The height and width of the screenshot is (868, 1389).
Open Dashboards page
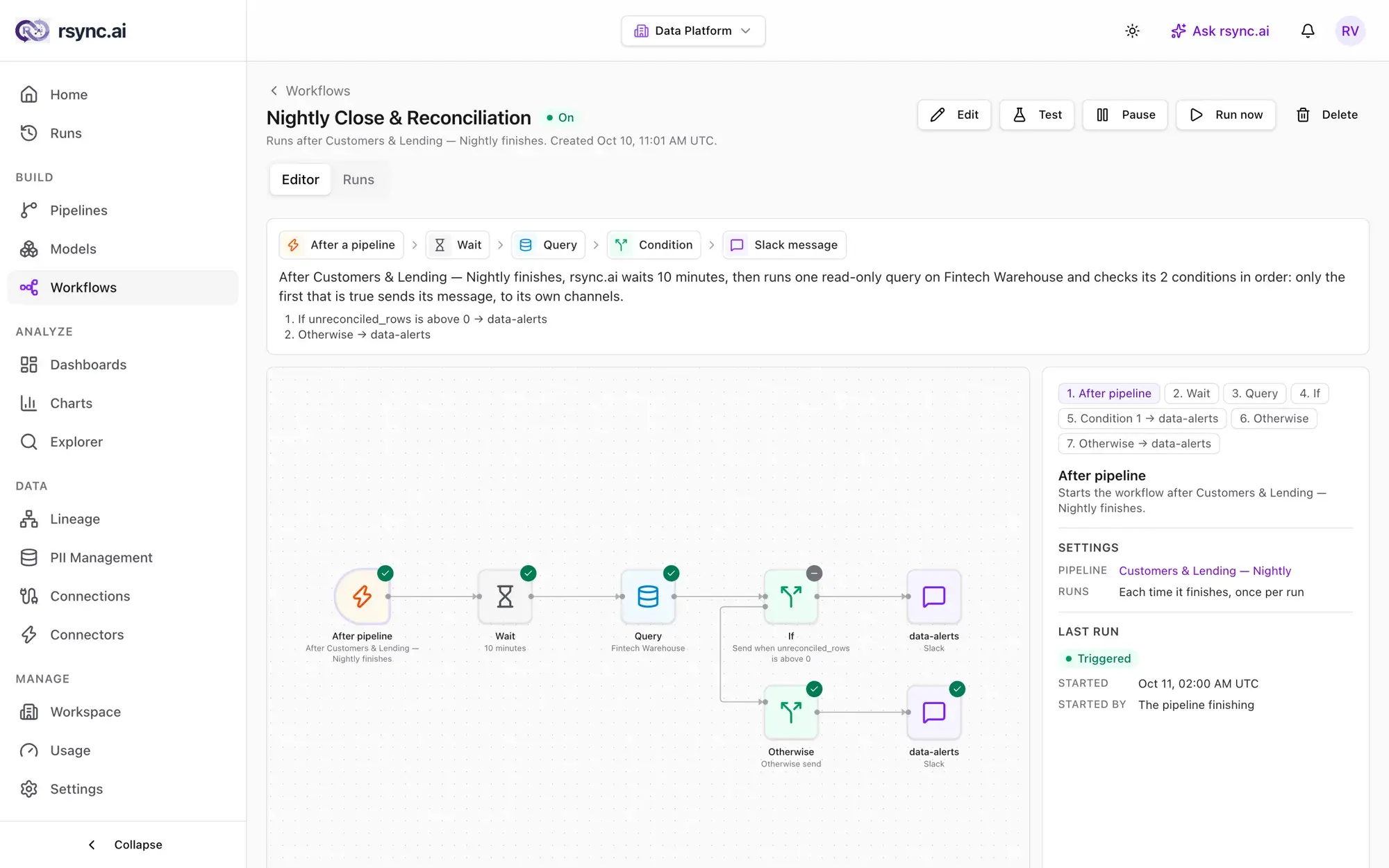(x=123, y=365)
